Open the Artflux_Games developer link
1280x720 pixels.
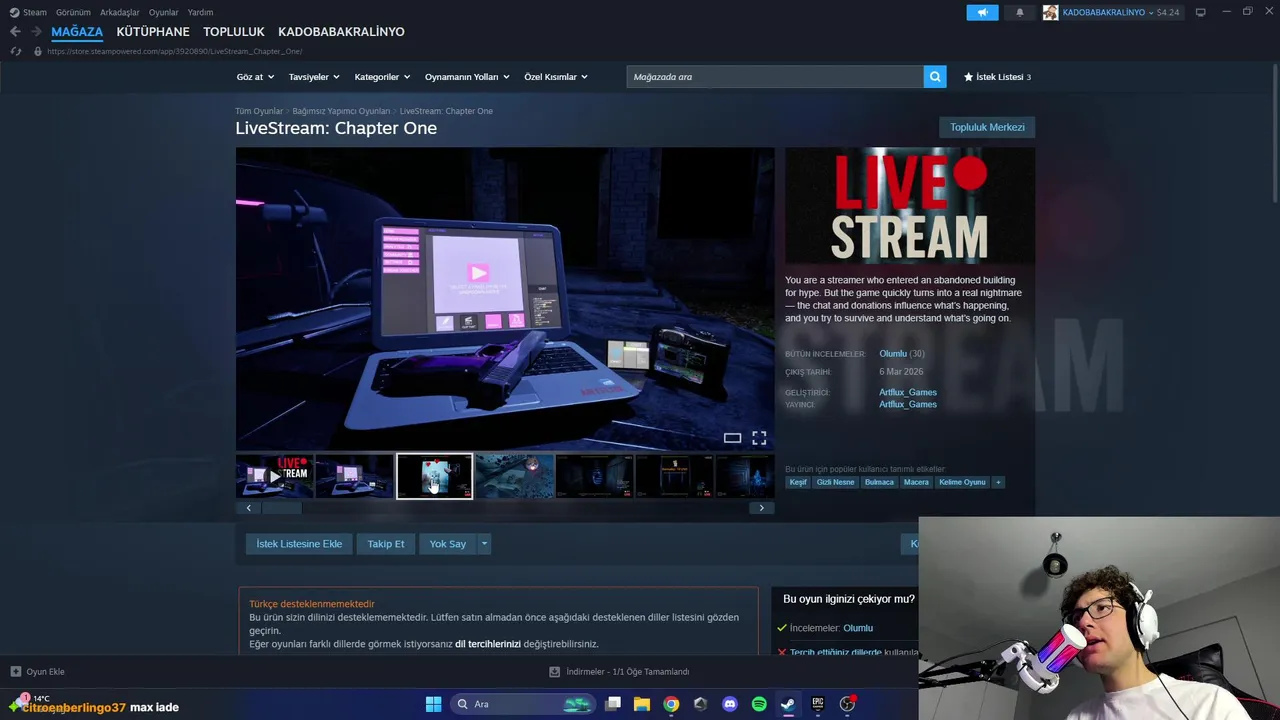908,392
